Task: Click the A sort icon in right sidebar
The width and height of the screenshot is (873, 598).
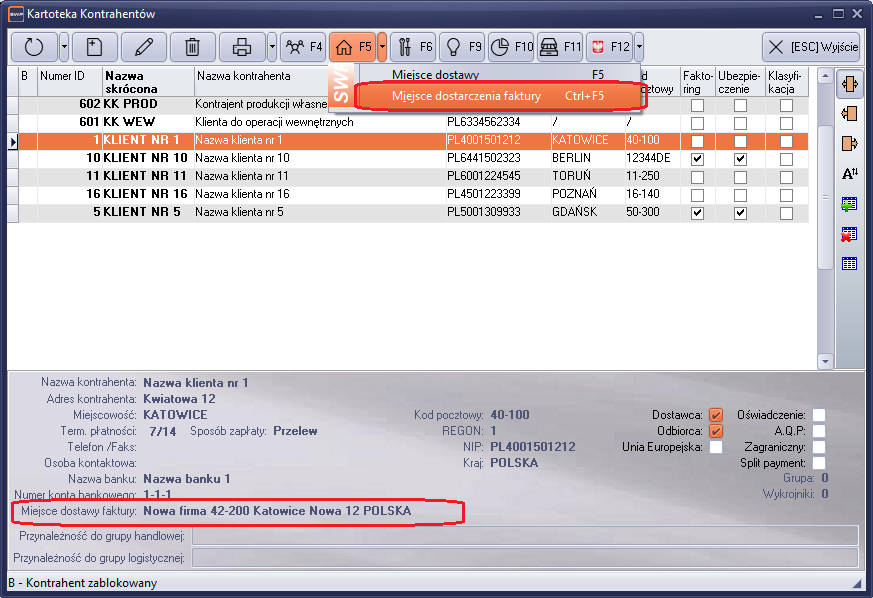Action: [850, 173]
